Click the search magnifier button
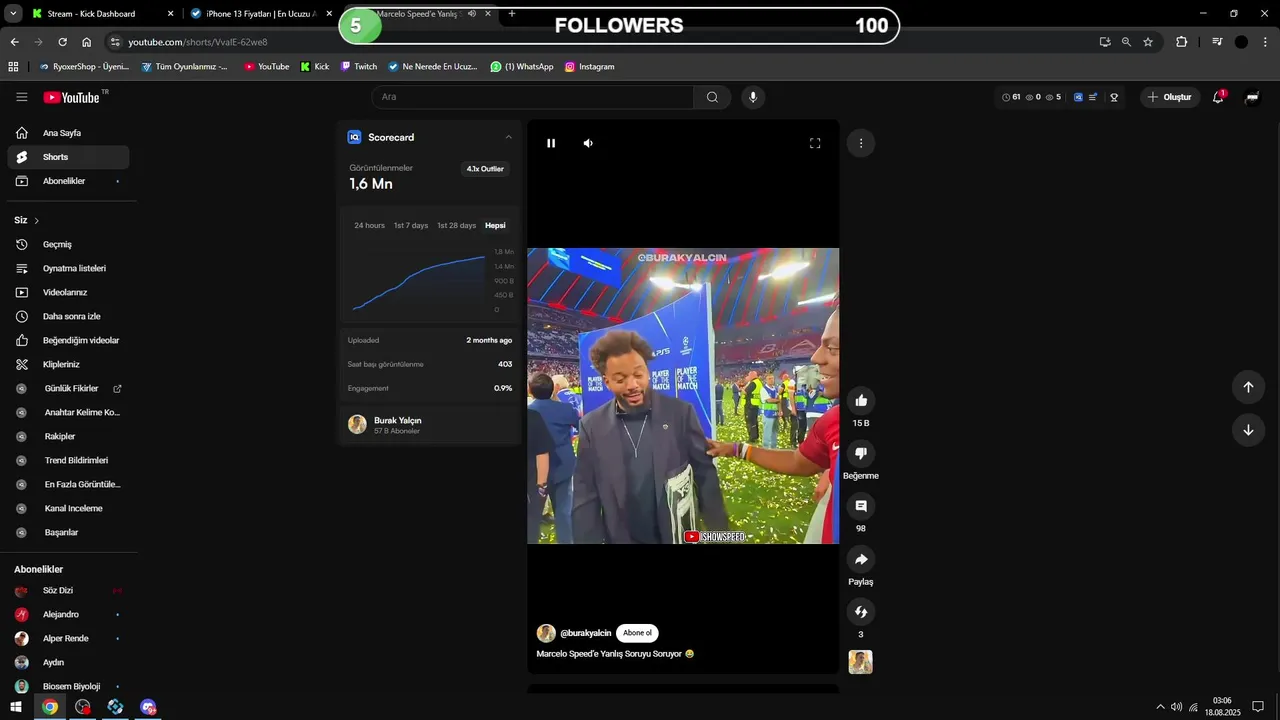 pos(712,97)
